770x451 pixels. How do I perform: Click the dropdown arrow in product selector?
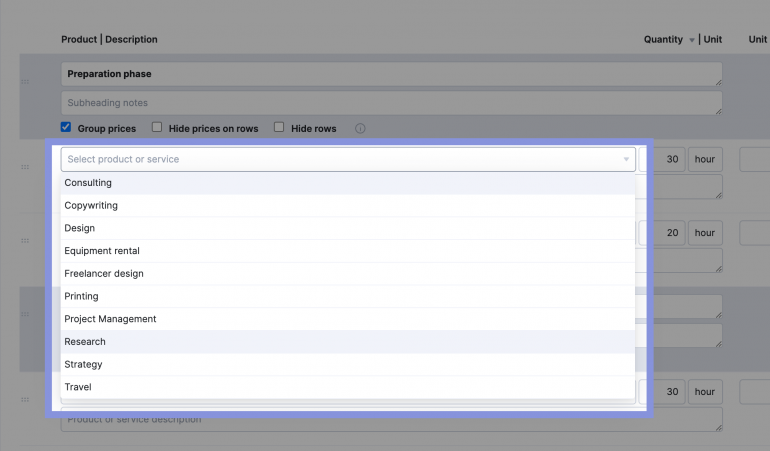(x=626, y=159)
